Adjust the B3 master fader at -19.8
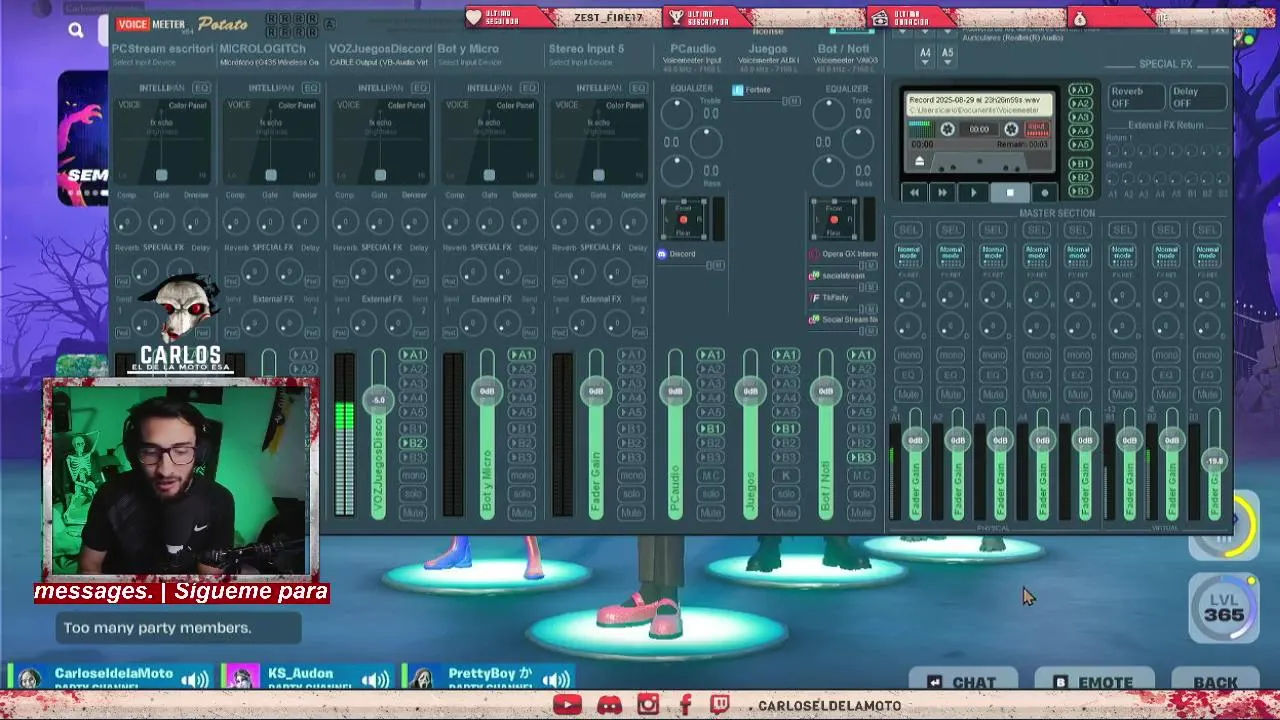 tap(1214, 461)
